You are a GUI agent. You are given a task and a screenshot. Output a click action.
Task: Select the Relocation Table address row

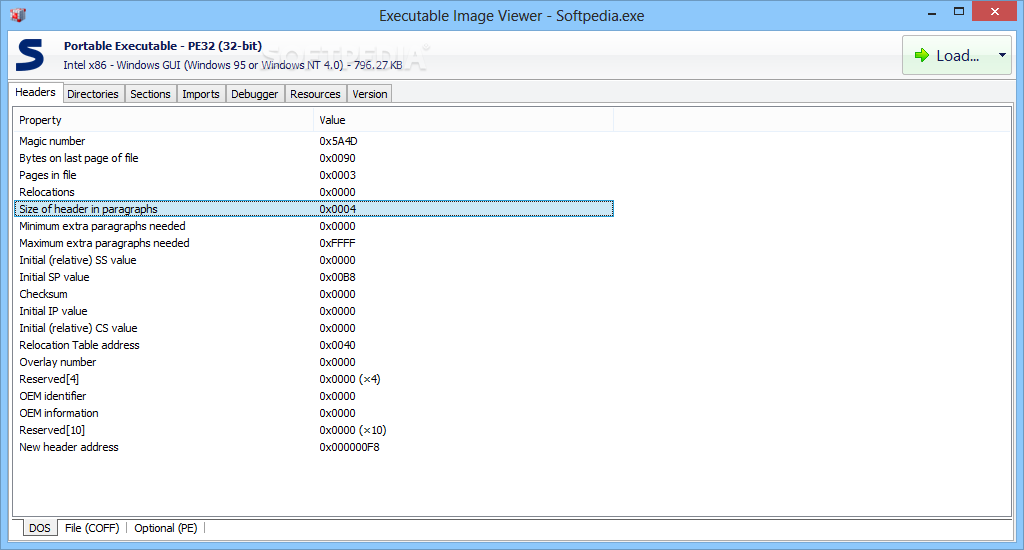tap(313, 345)
